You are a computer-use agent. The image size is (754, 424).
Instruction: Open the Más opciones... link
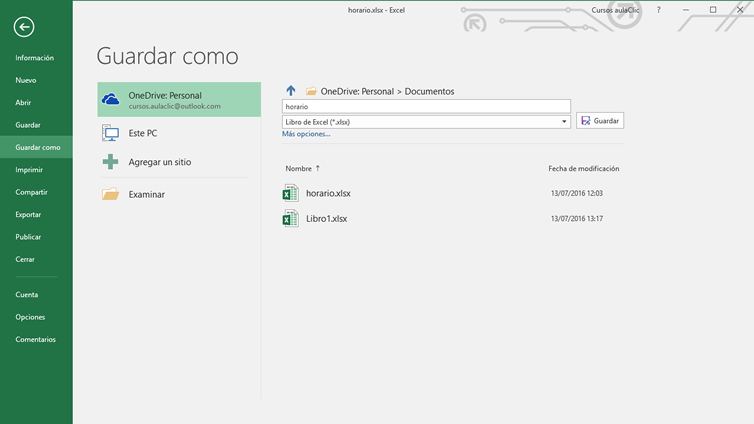click(x=306, y=134)
